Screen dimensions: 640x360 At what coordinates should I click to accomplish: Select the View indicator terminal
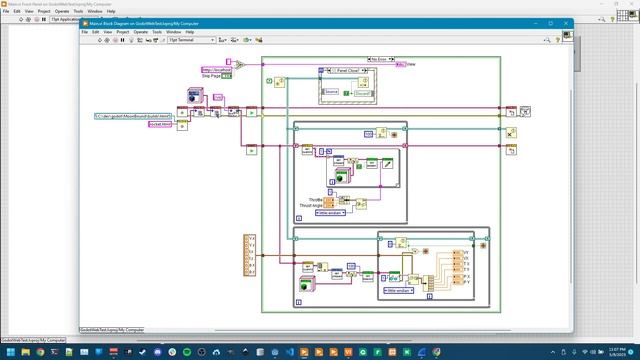point(401,64)
